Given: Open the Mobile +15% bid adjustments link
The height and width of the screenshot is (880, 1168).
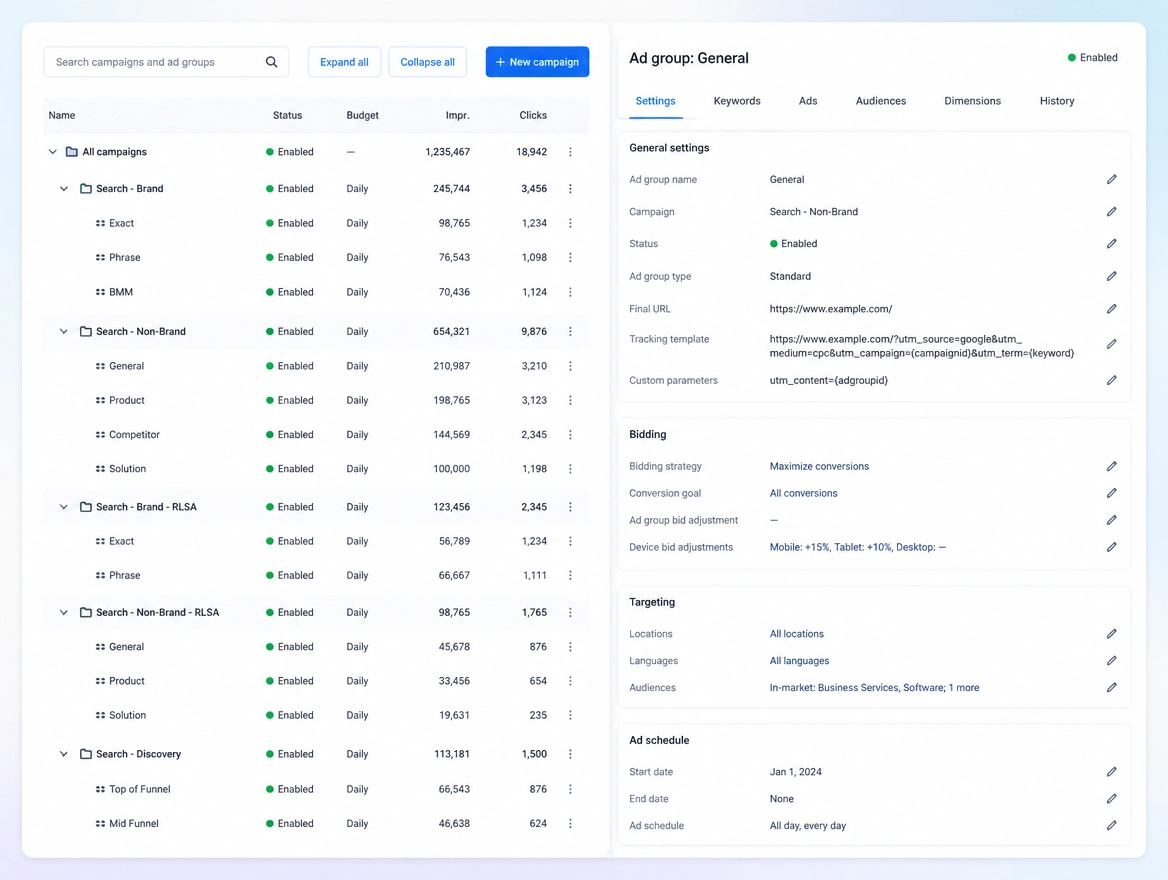Looking at the screenshot, I should point(857,547).
